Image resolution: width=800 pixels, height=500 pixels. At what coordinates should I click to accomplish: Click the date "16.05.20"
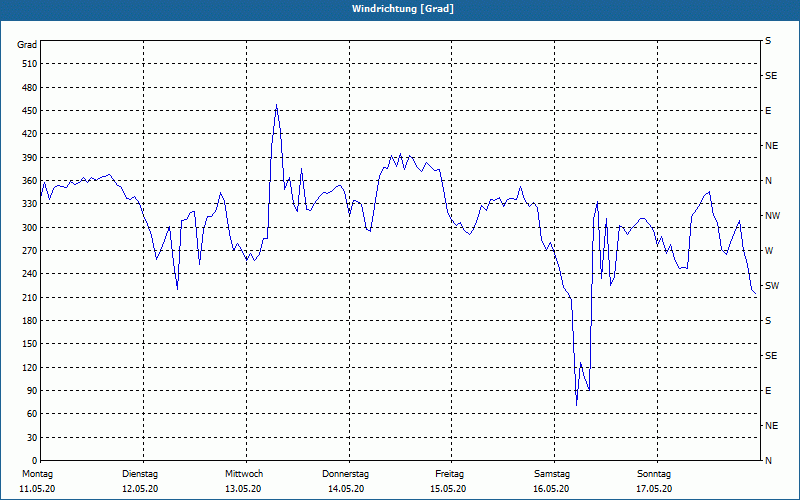(551, 489)
